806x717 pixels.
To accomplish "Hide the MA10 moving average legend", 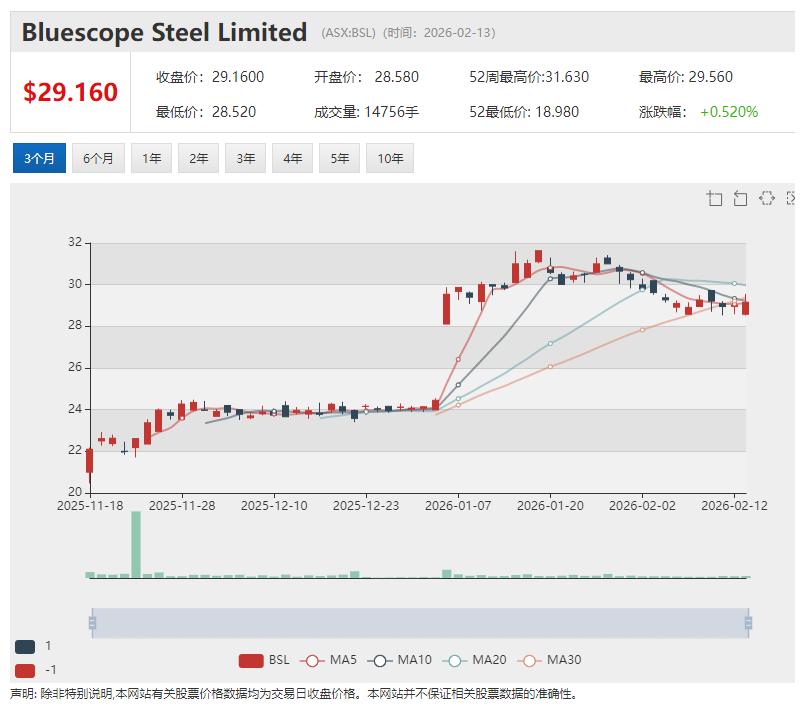I will (399, 660).
